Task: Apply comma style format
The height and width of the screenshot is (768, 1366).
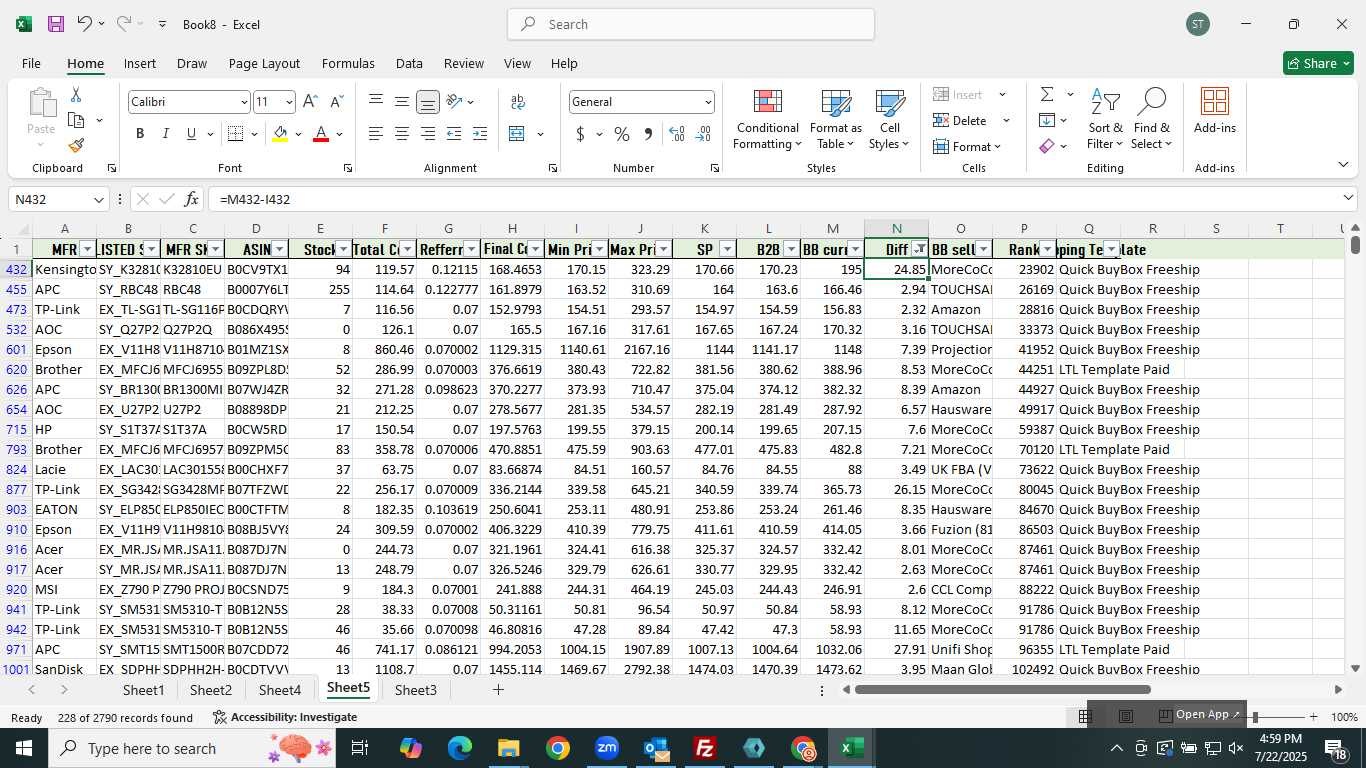Action: coord(647,134)
